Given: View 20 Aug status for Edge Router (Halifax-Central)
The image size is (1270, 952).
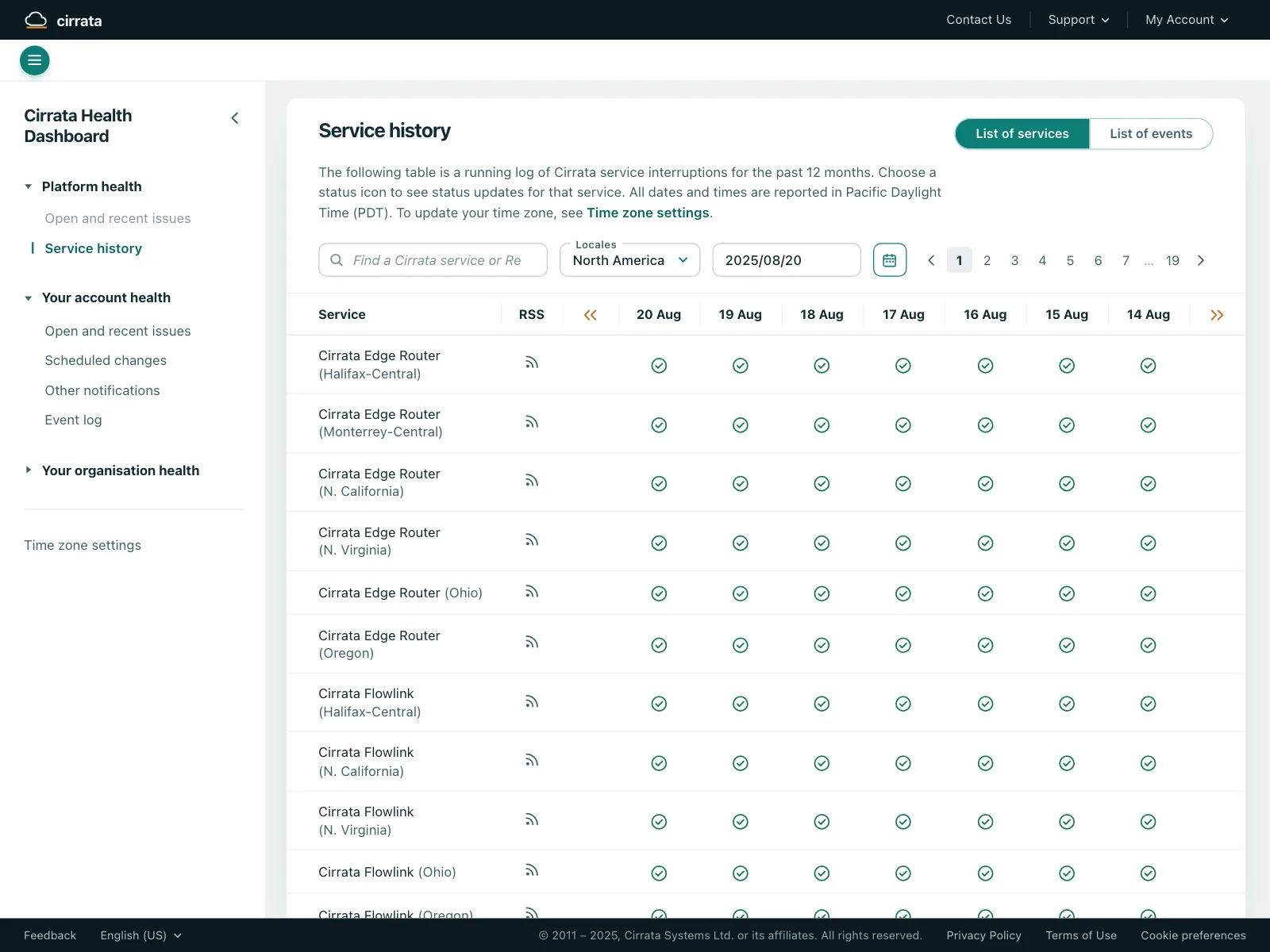Looking at the screenshot, I should [659, 366].
